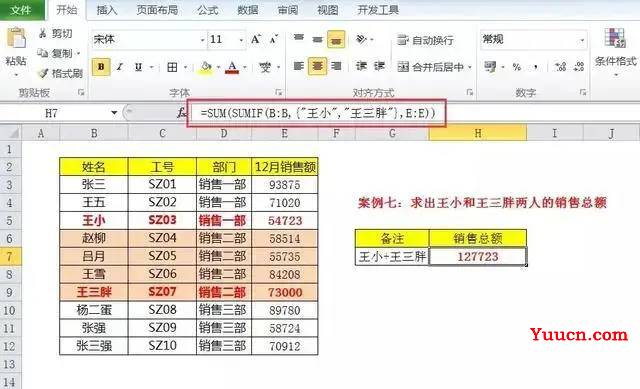The width and height of the screenshot is (640, 389).
Task: Open Clipboard group dialog launcher
Action: click(81, 93)
